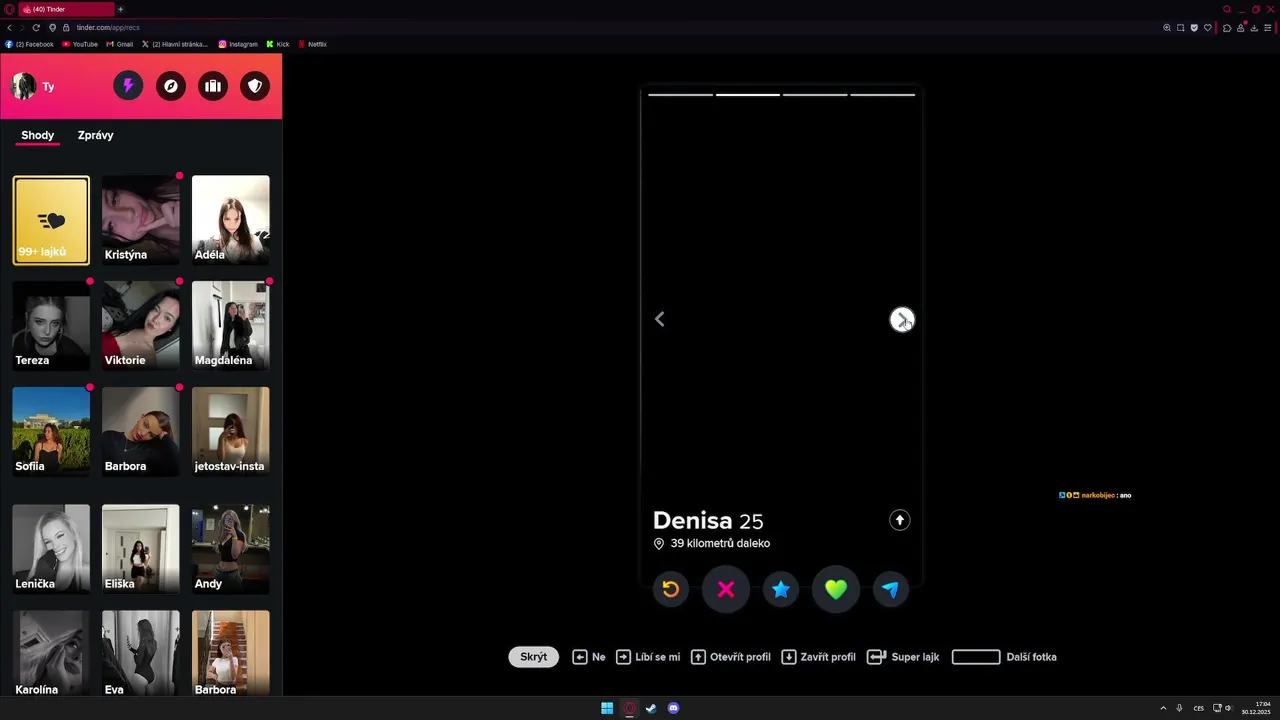Show next photo with right arrow

click(902, 319)
